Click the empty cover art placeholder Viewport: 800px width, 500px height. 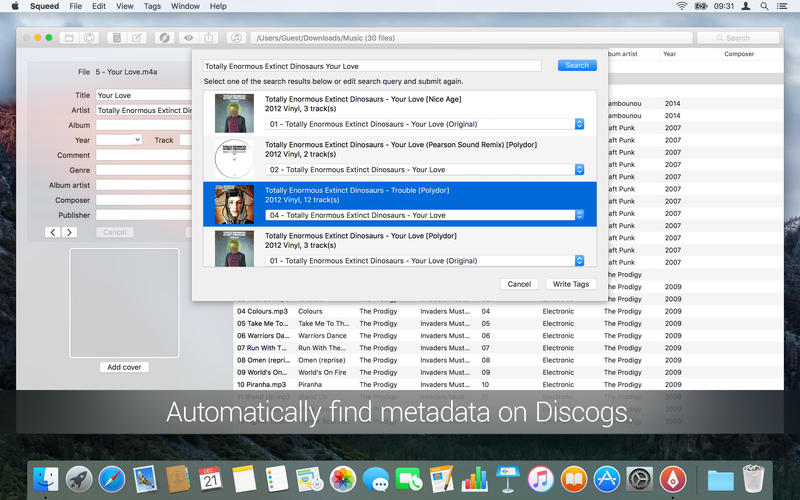124,303
